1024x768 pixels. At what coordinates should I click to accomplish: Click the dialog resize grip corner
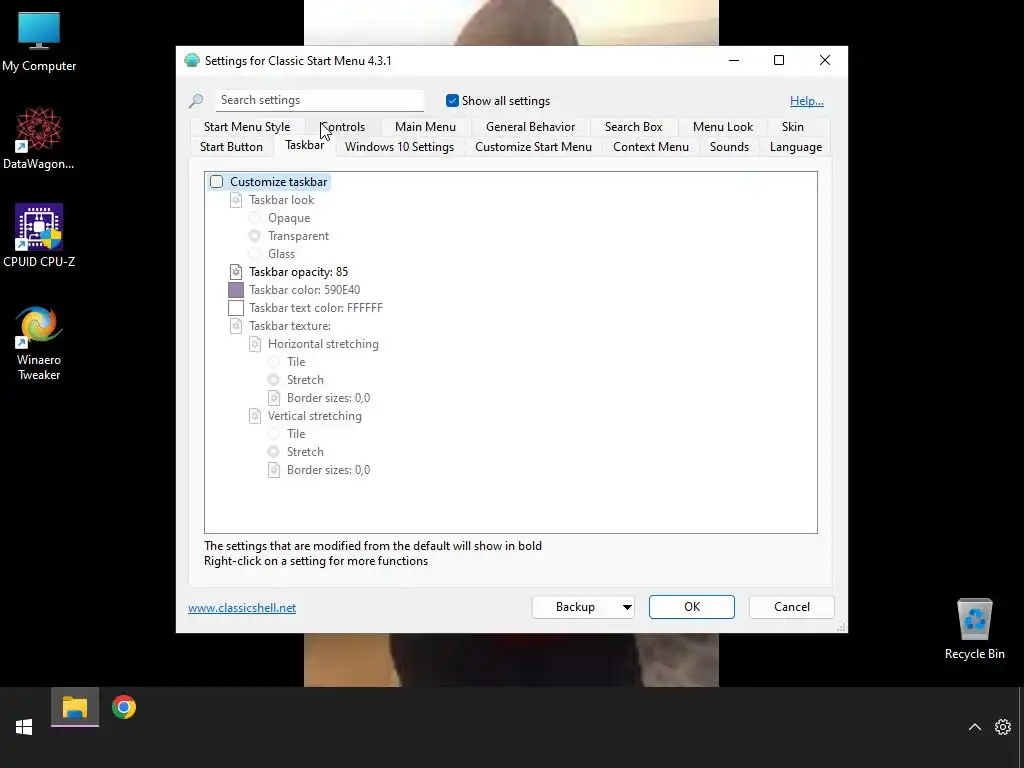pos(841,626)
